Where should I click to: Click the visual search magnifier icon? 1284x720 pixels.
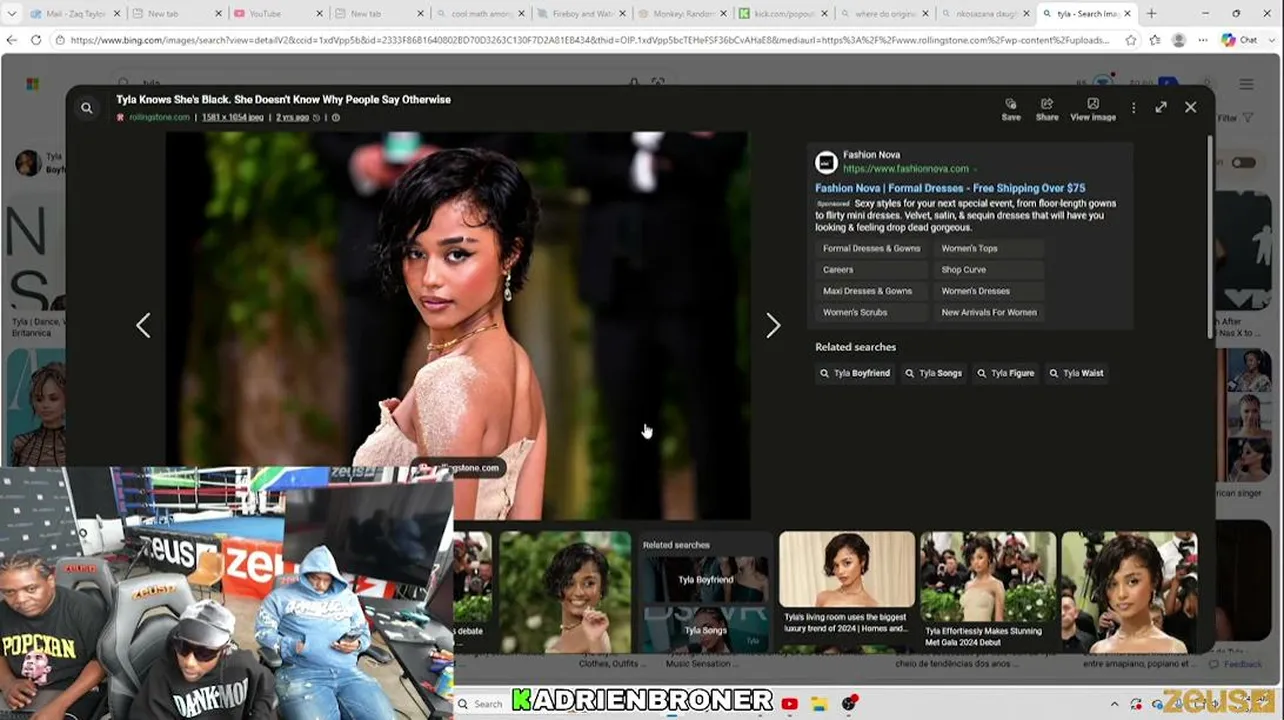[x=87, y=108]
